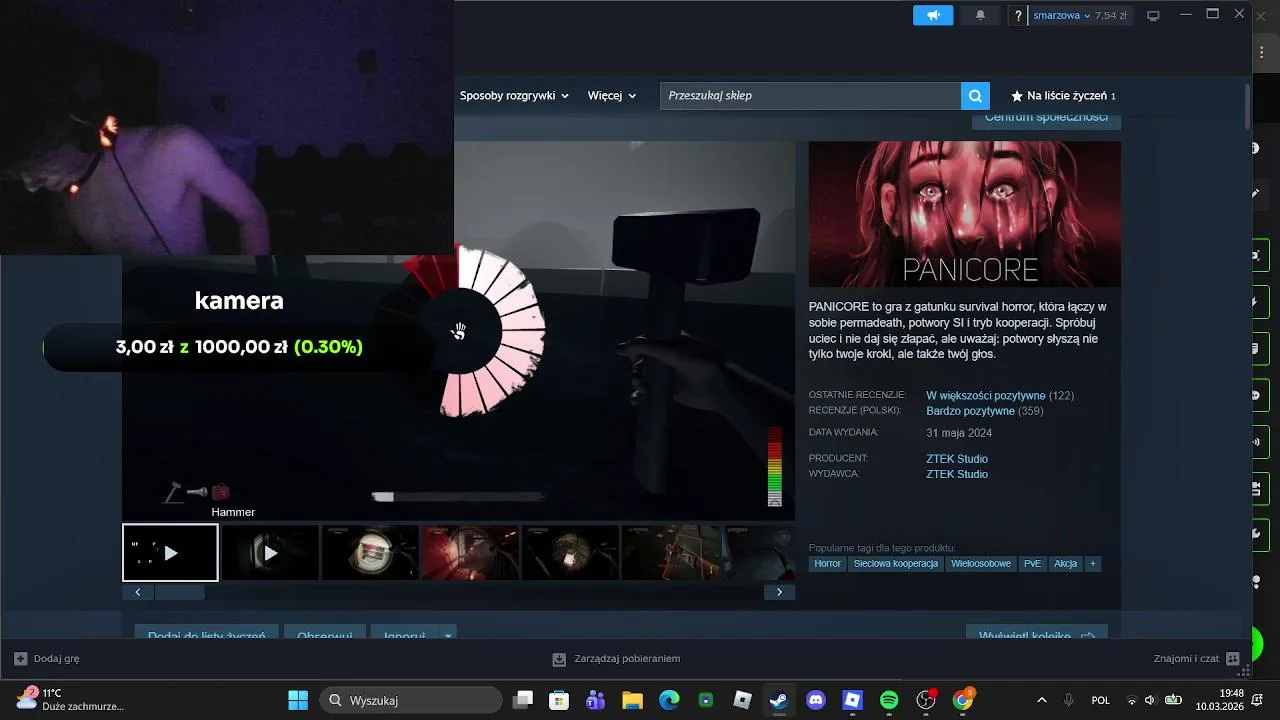Open Spotify from the taskbar
Screen dimensions: 1280x720
coord(889,700)
